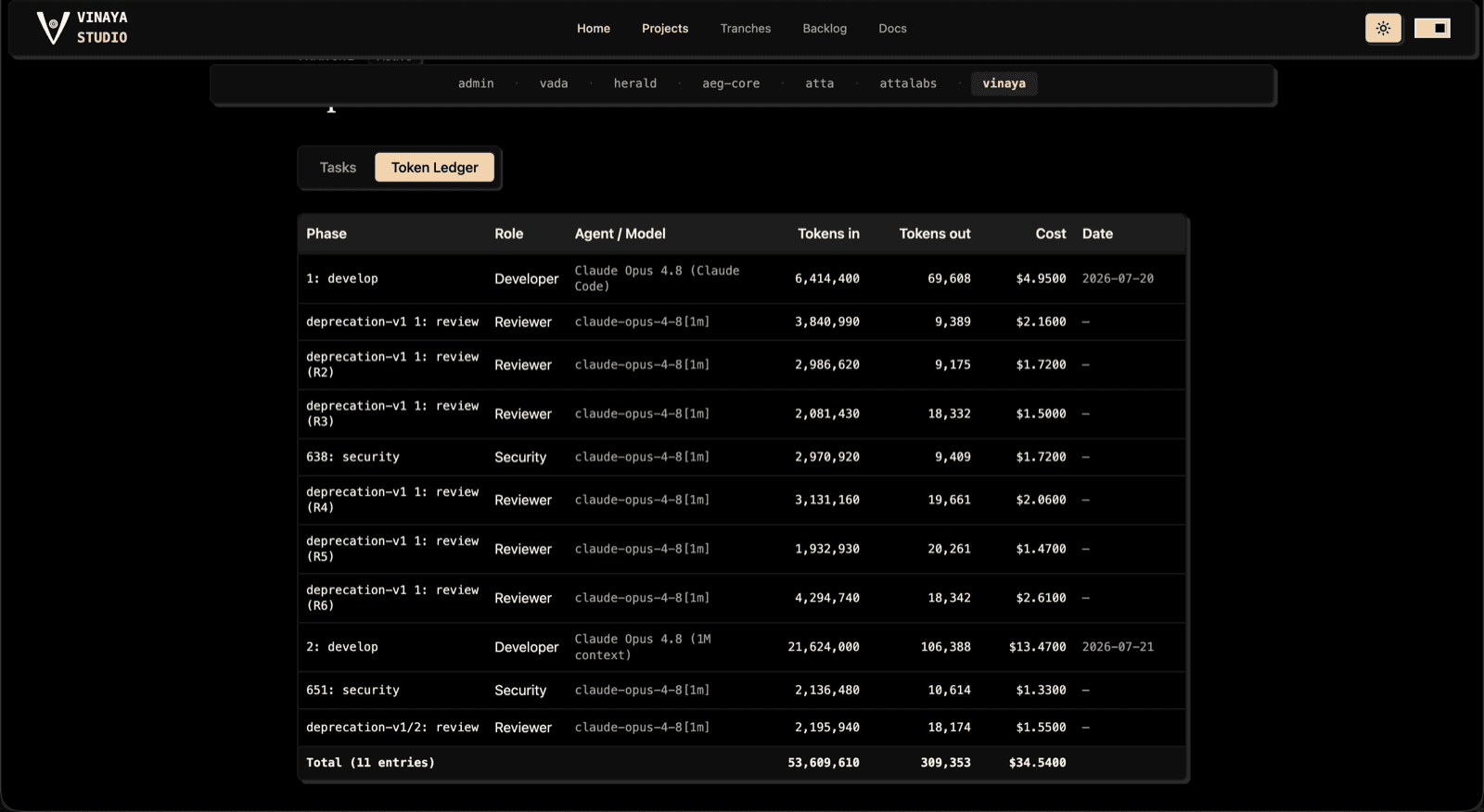The image size is (1484, 812).
Task: Click the 20,261 tokens out value
Action: tap(949, 549)
